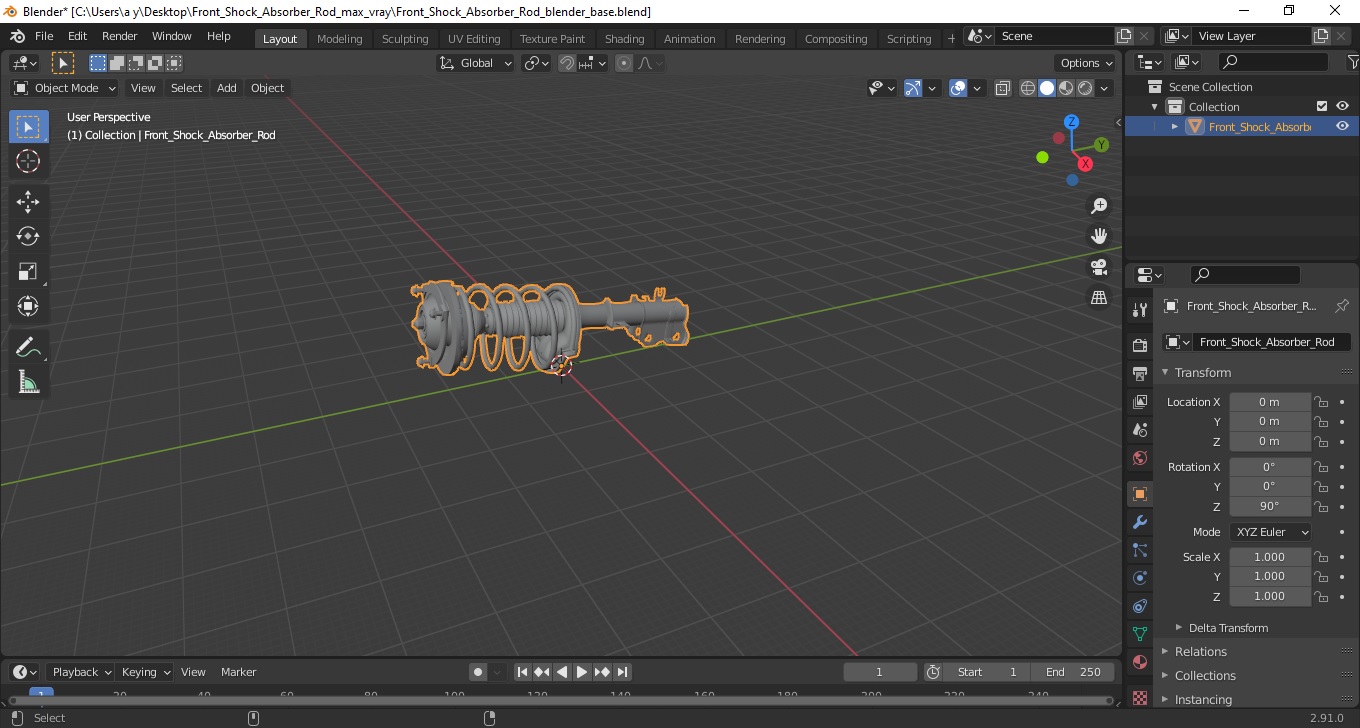
Task: Select the Transform tool
Action: (x=28, y=306)
